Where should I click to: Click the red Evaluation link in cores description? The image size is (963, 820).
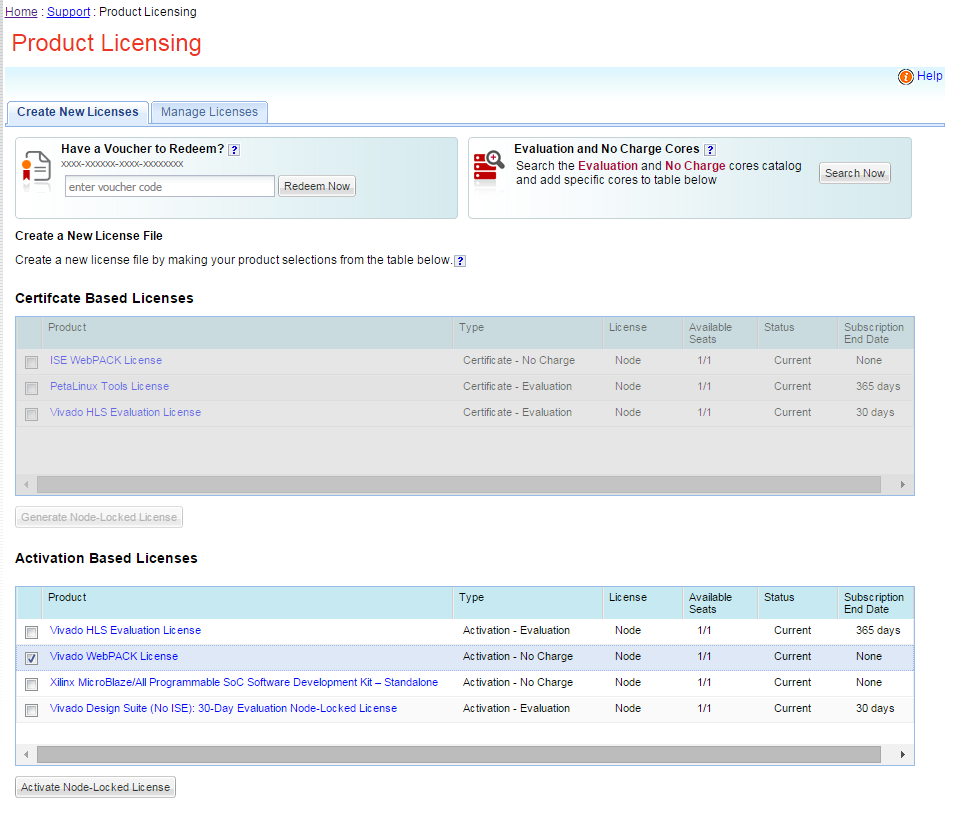[x=608, y=166]
